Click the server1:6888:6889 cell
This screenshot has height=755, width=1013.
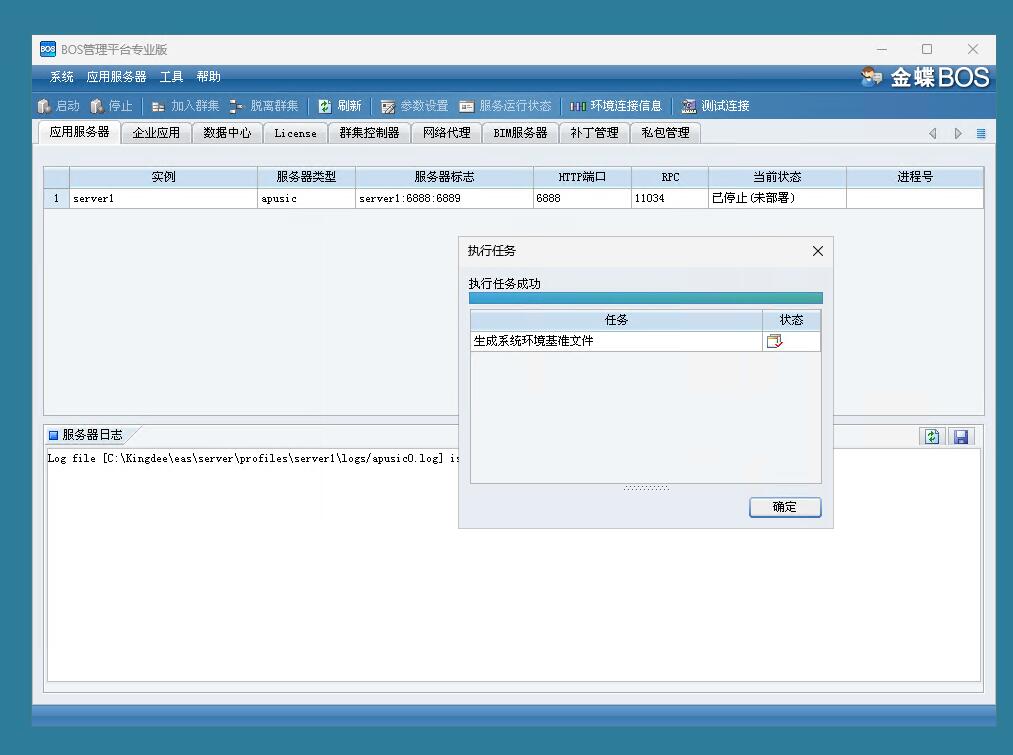pos(444,198)
